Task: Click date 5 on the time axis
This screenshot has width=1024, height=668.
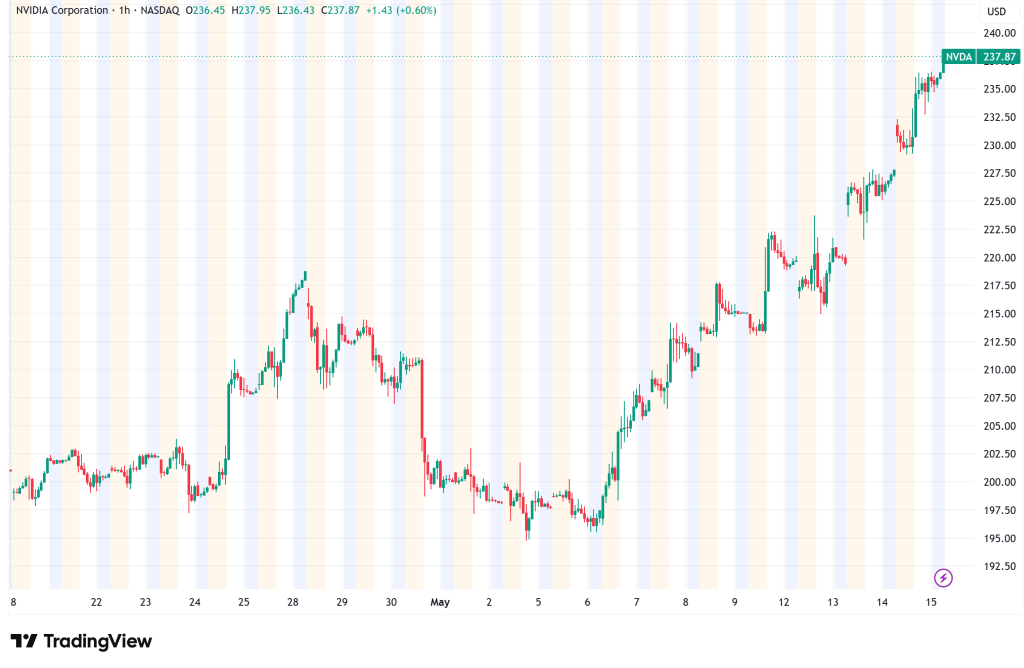Action: (538, 603)
